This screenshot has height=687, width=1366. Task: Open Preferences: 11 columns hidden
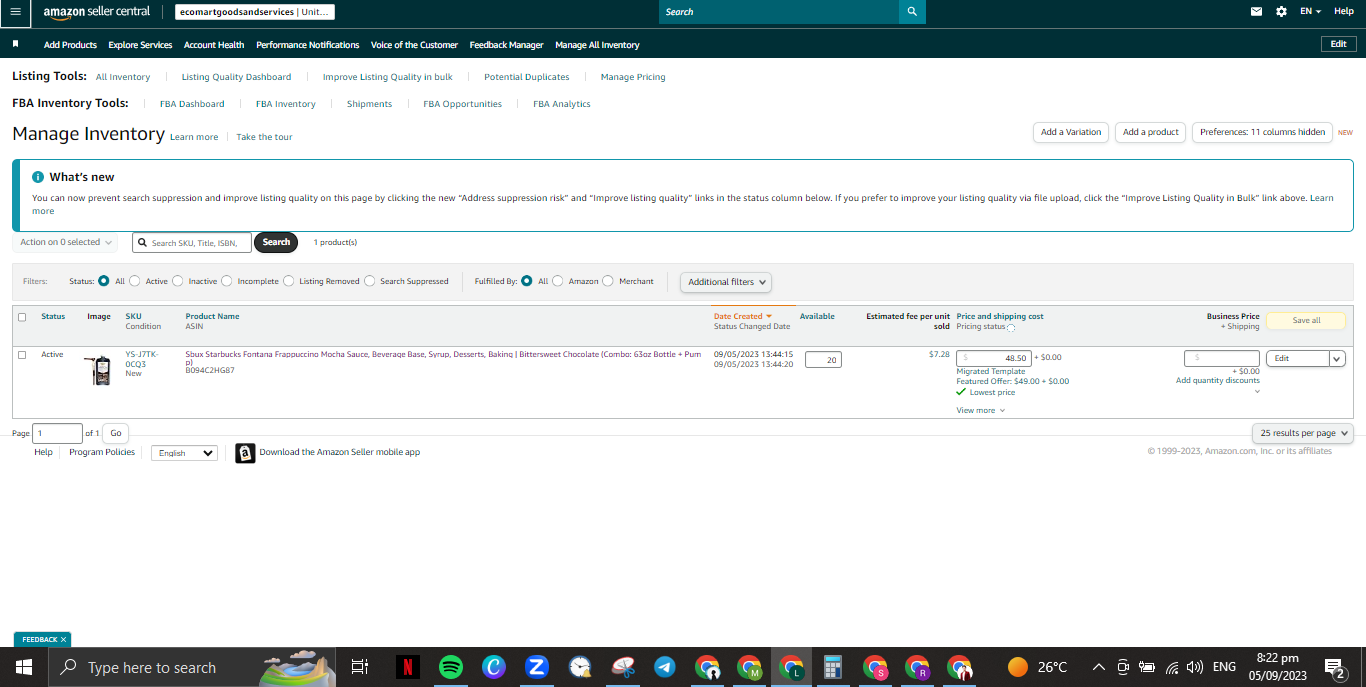[x=1262, y=132]
